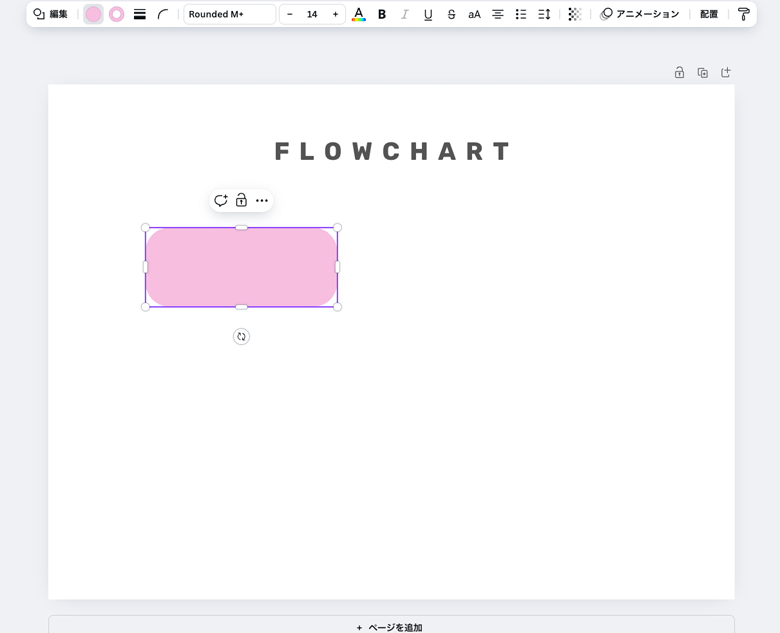Lock the shape from floating toolbar
Screen dimensions: 780x633
(241, 201)
